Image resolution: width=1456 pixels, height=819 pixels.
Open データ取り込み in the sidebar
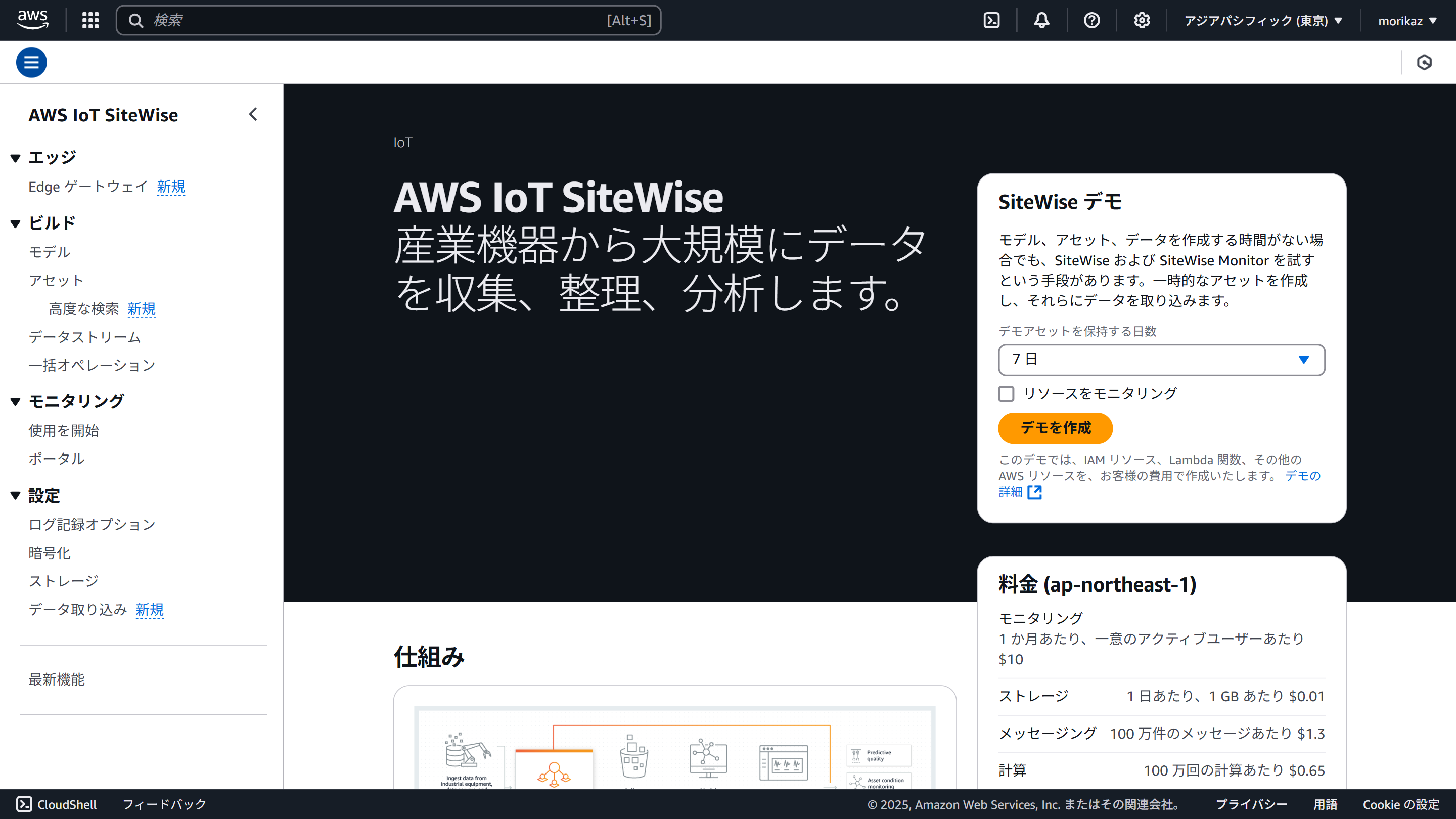click(x=78, y=609)
